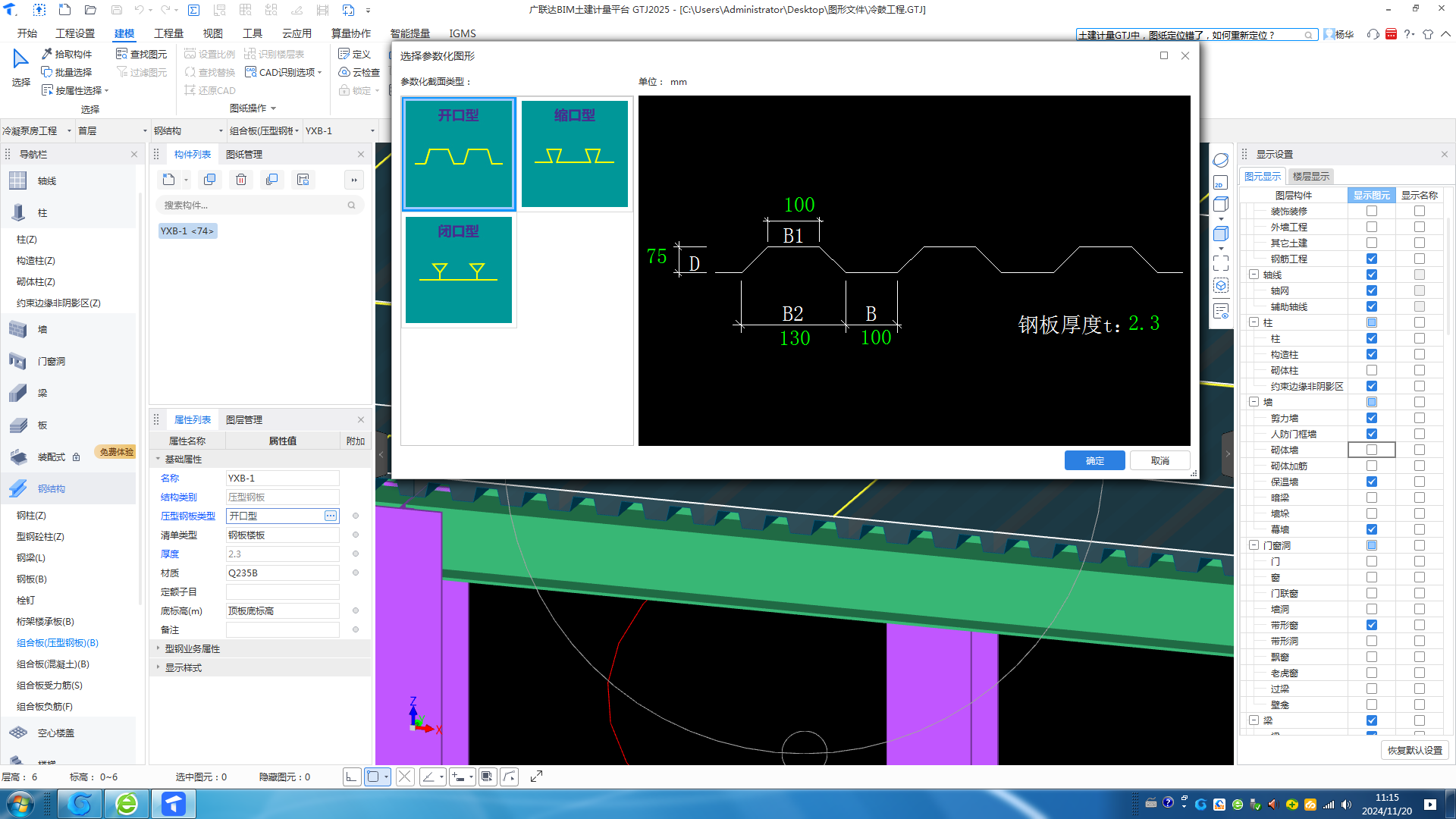Click the 查找图元 find element tool
1456x819 pixels.
click(142, 54)
